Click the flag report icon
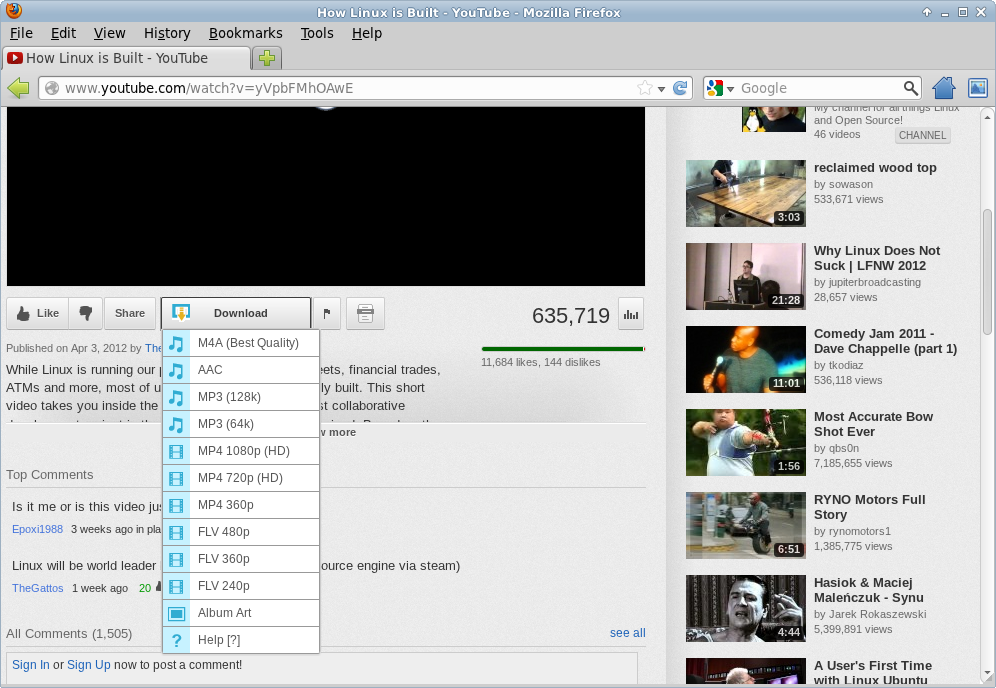Viewport: 996px width, 688px height. click(x=327, y=313)
